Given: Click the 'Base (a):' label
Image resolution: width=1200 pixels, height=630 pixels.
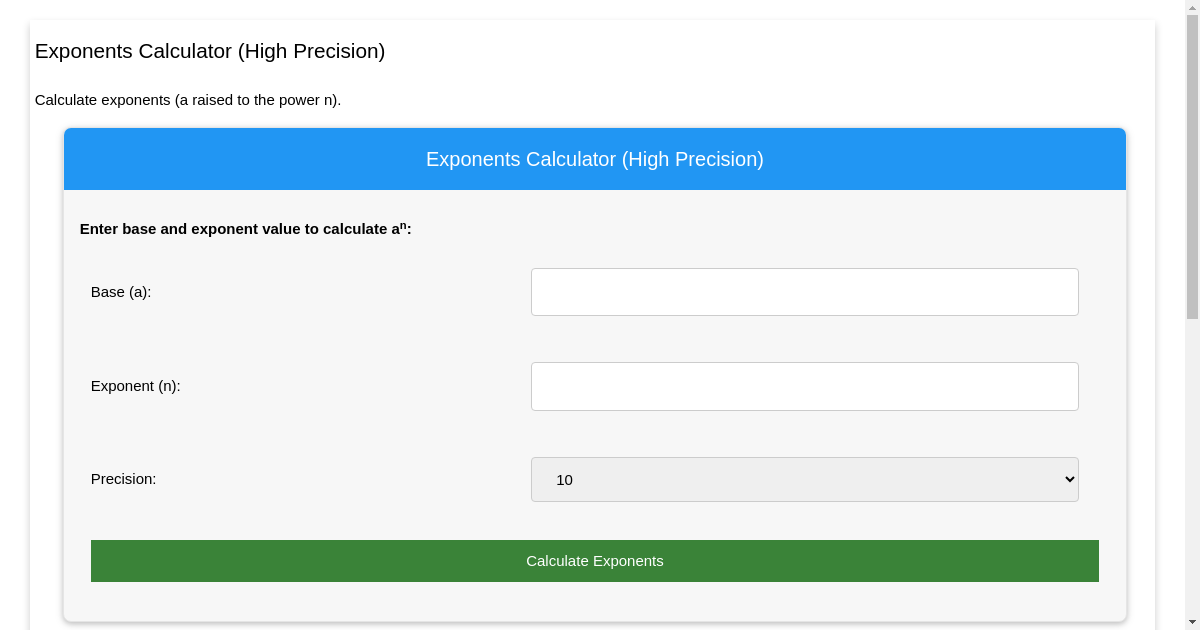Looking at the screenshot, I should tap(120, 292).
